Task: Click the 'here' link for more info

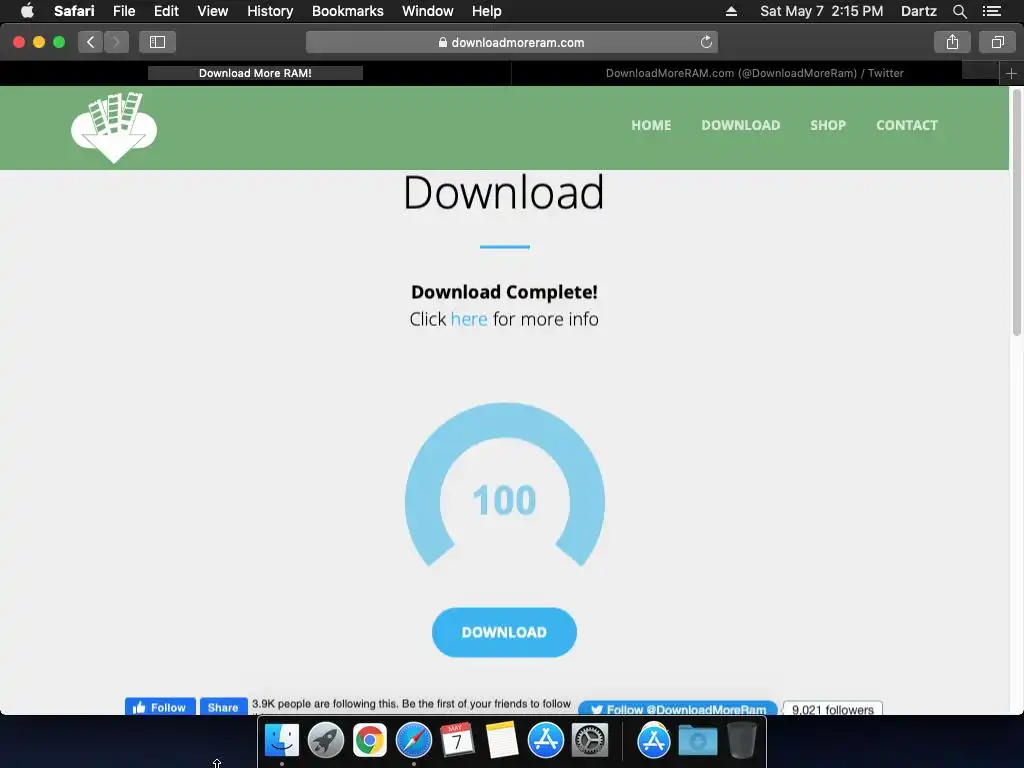Action: 469,319
